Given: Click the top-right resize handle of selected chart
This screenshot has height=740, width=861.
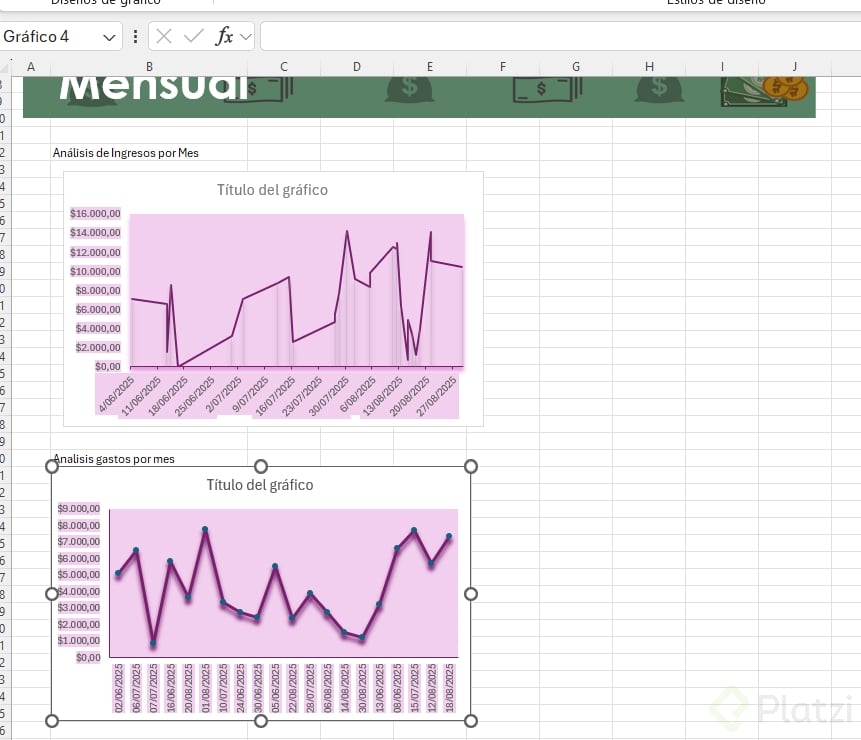Looking at the screenshot, I should coord(471,467).
